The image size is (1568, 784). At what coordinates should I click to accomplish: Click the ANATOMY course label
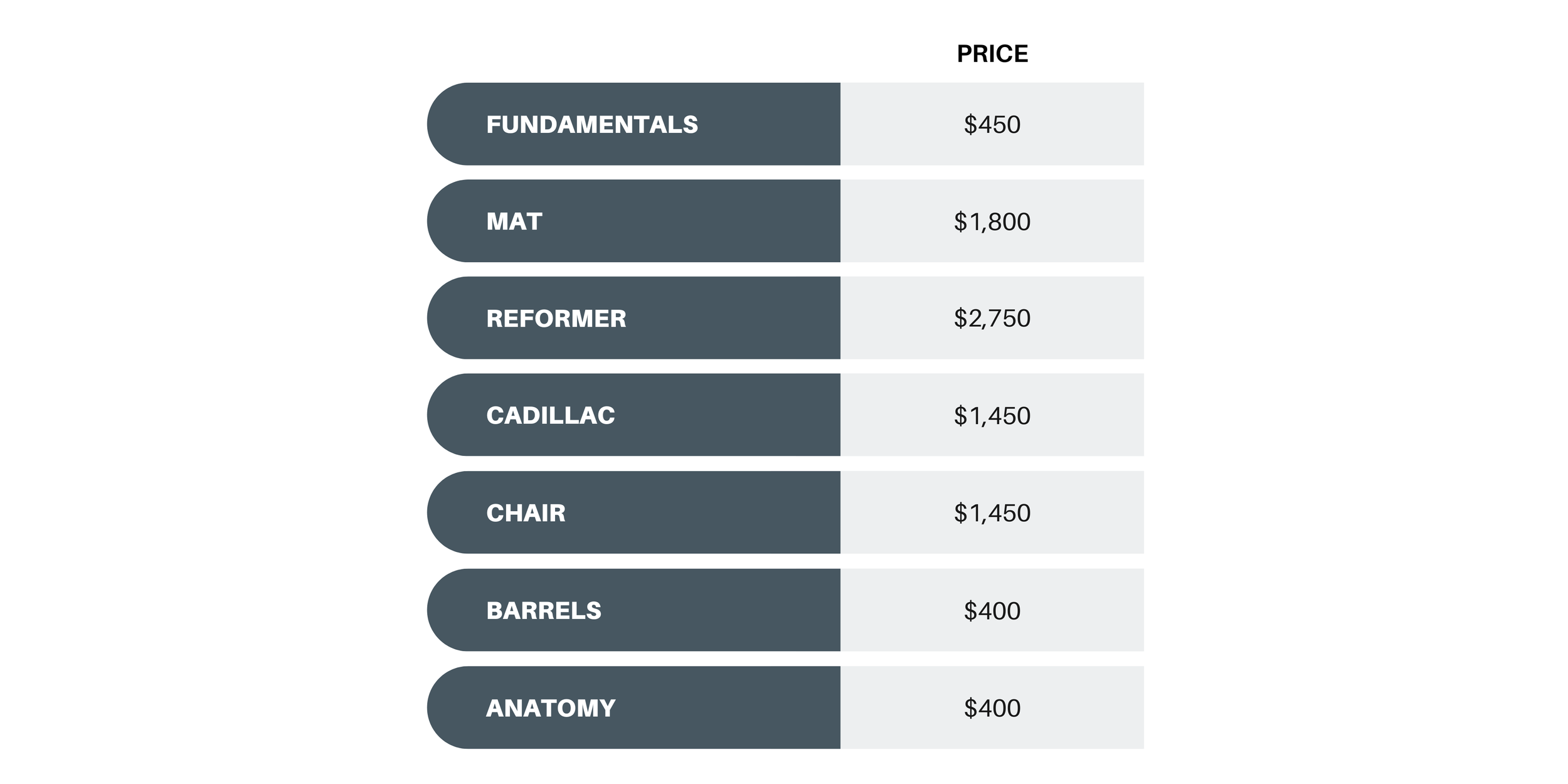[x=550, y=708]
